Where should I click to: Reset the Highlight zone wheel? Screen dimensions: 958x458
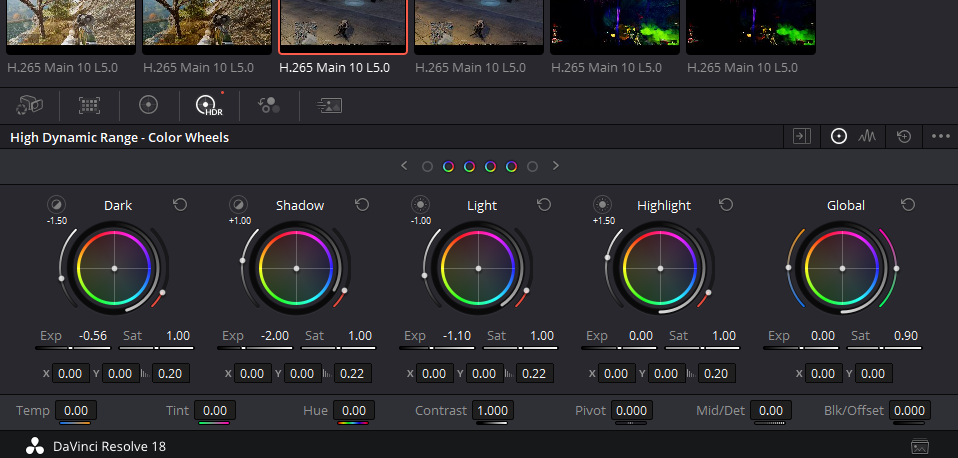click(x=726, y=204)
